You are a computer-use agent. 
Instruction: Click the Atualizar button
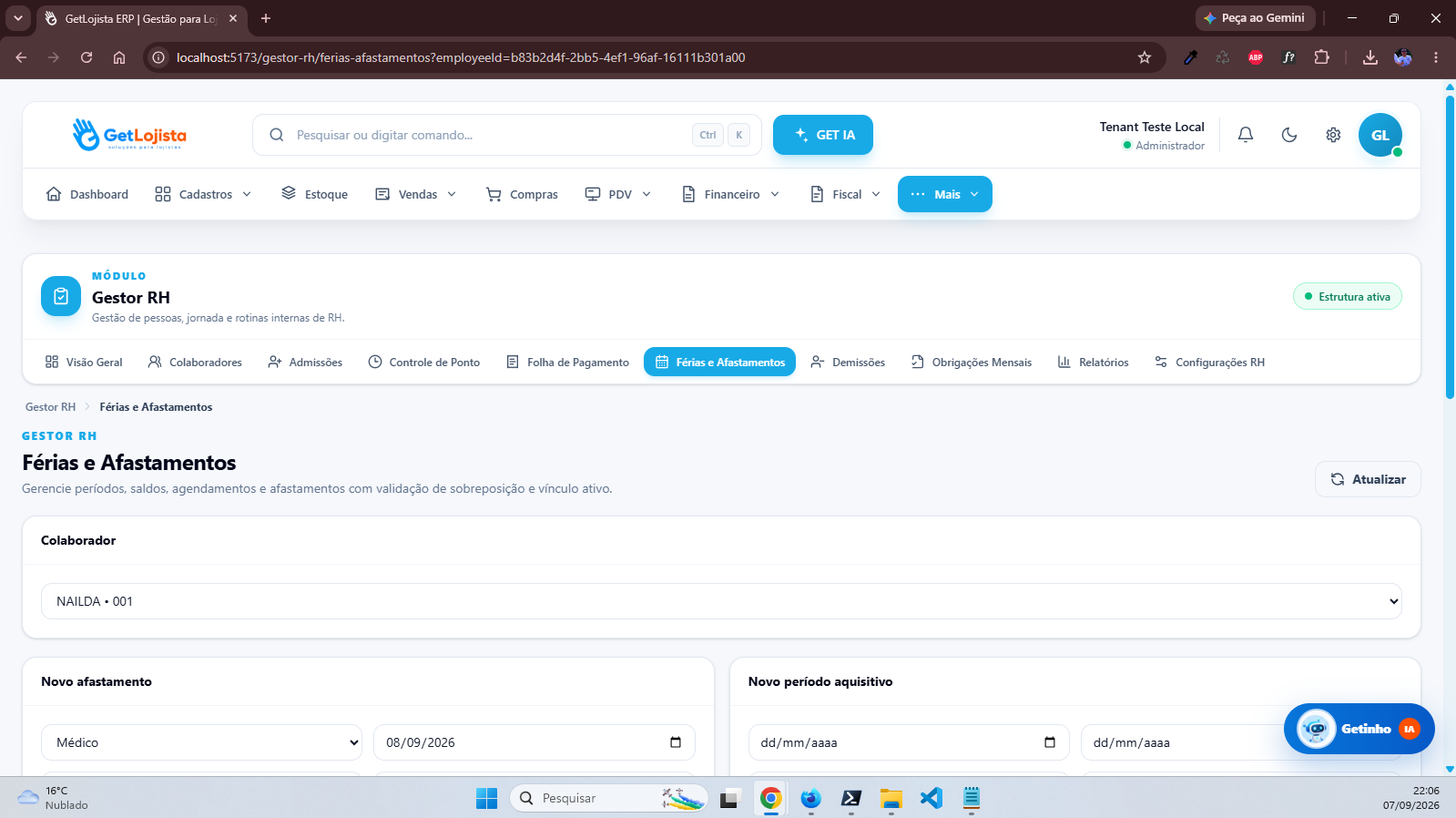pyautogui.click(x=1368, y=479)
